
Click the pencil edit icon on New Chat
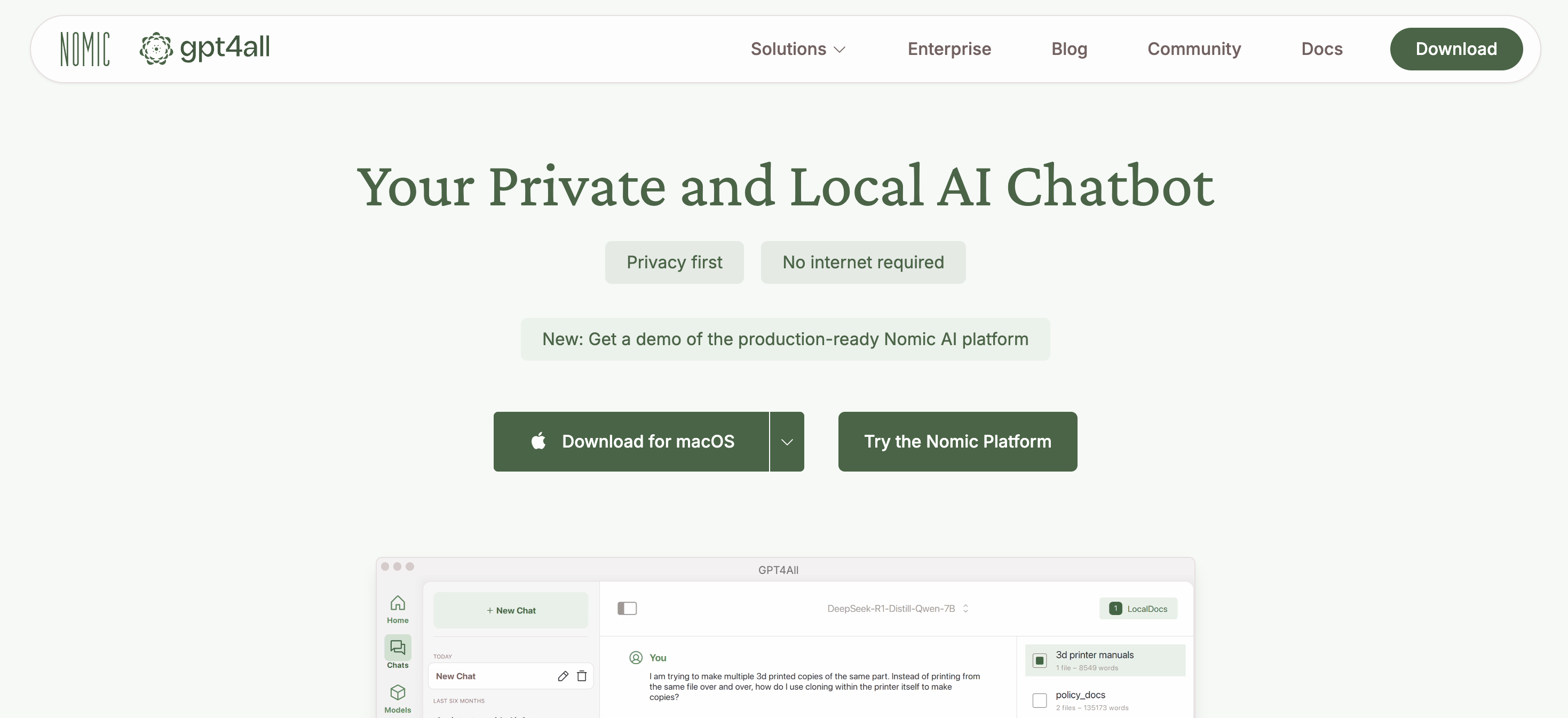pos(563,676)
